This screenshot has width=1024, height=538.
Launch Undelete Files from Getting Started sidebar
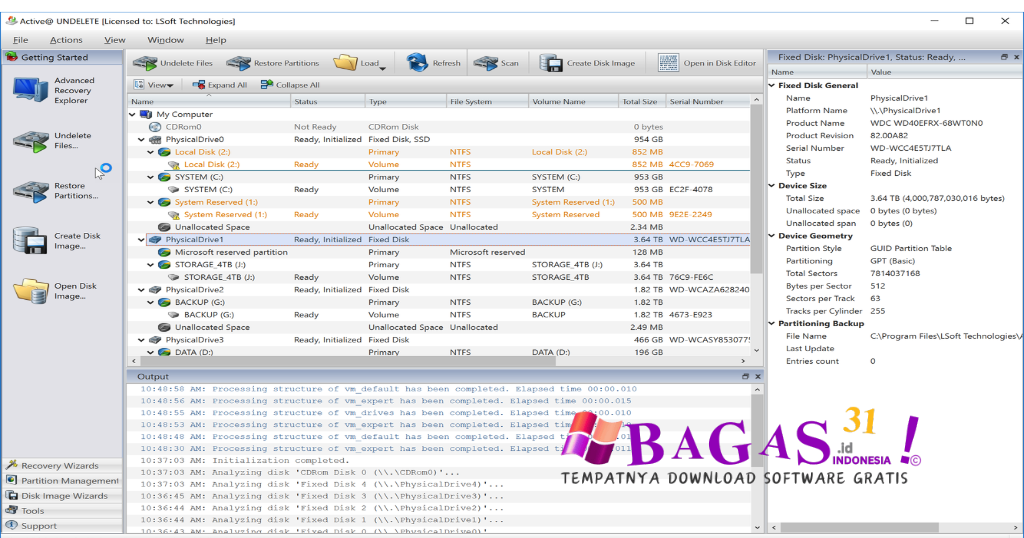[54, 140]
